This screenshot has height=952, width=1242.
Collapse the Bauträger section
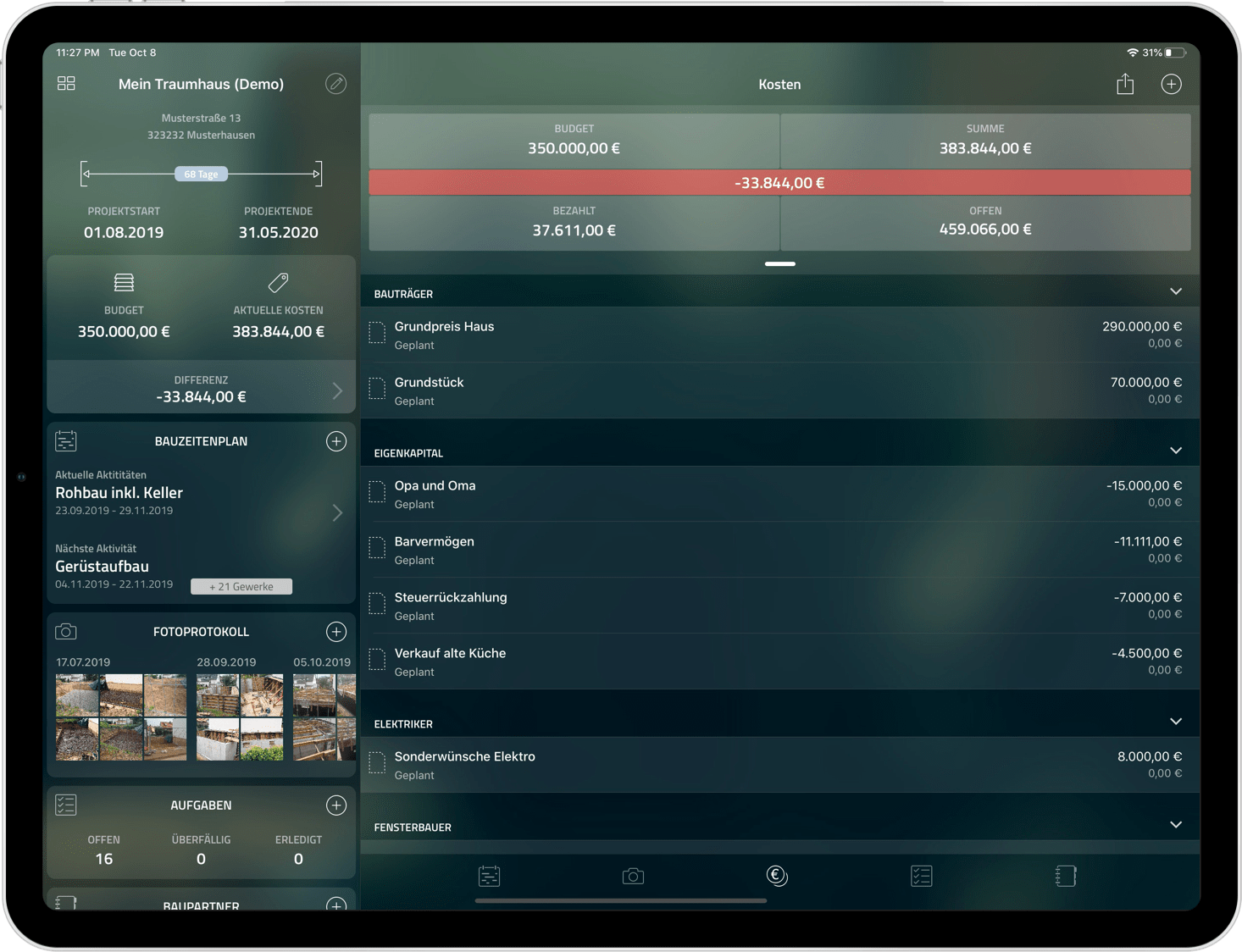[x=1176, y=292]
